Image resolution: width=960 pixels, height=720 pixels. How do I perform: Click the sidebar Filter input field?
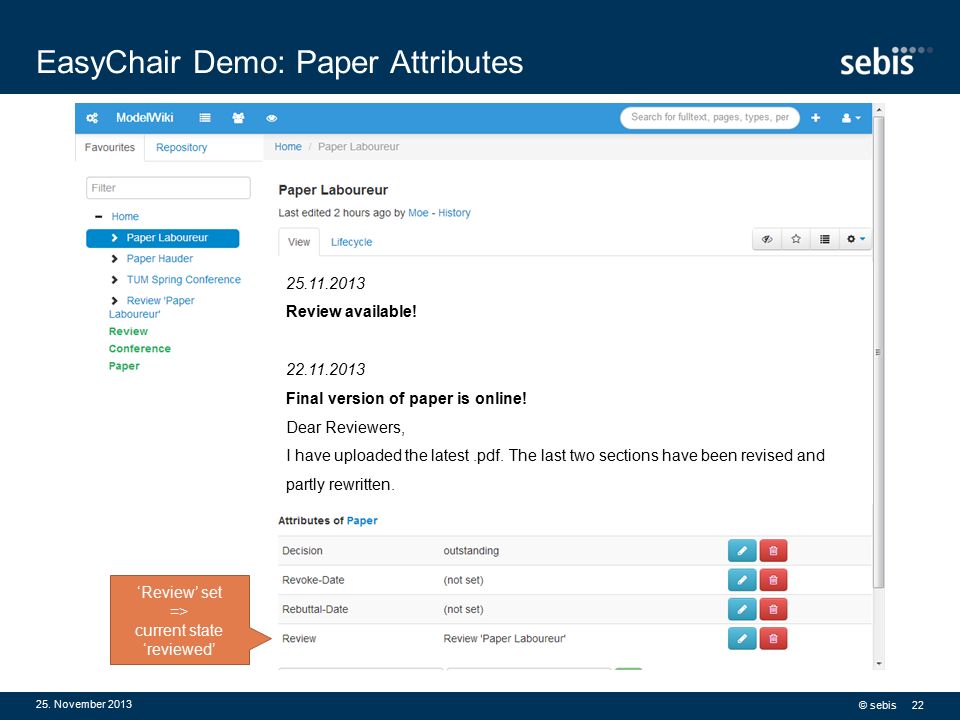tap(168, 188)
